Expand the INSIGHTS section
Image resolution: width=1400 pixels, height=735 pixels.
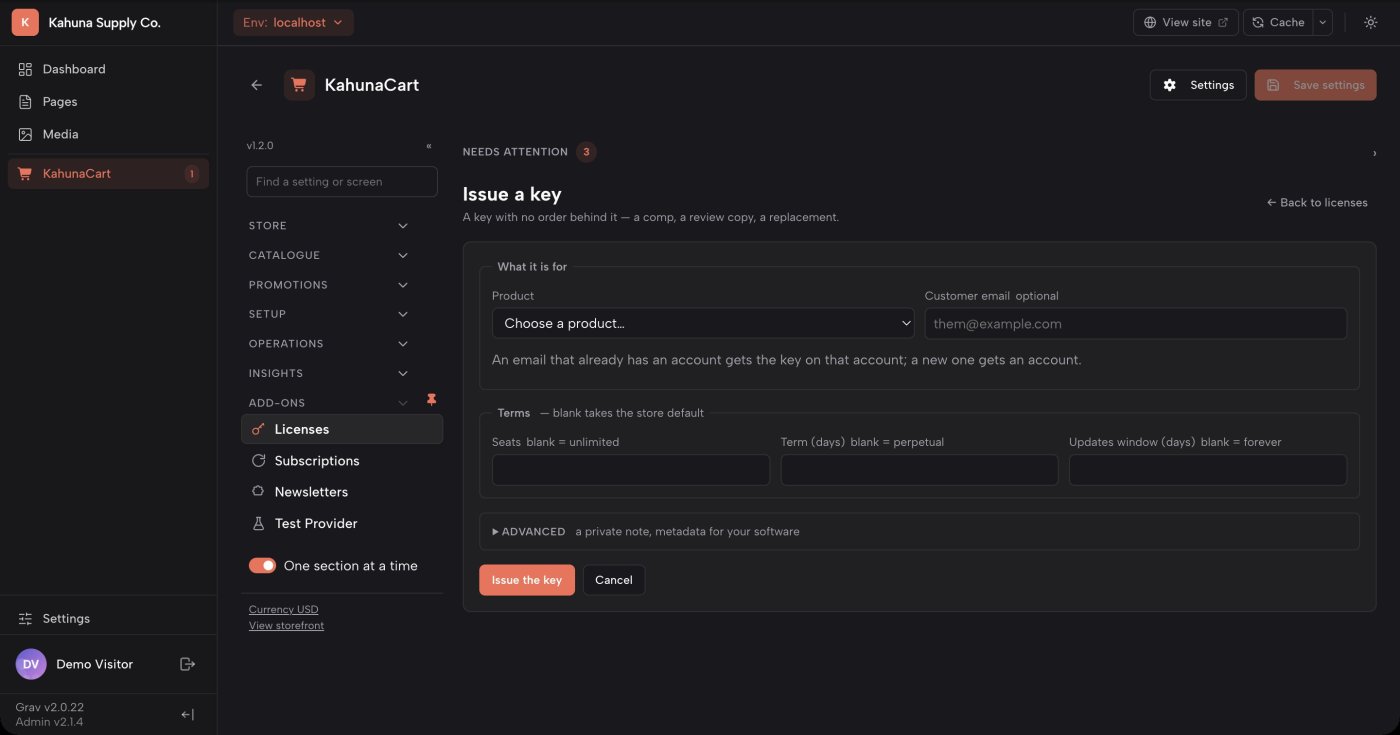pos(329,373)
